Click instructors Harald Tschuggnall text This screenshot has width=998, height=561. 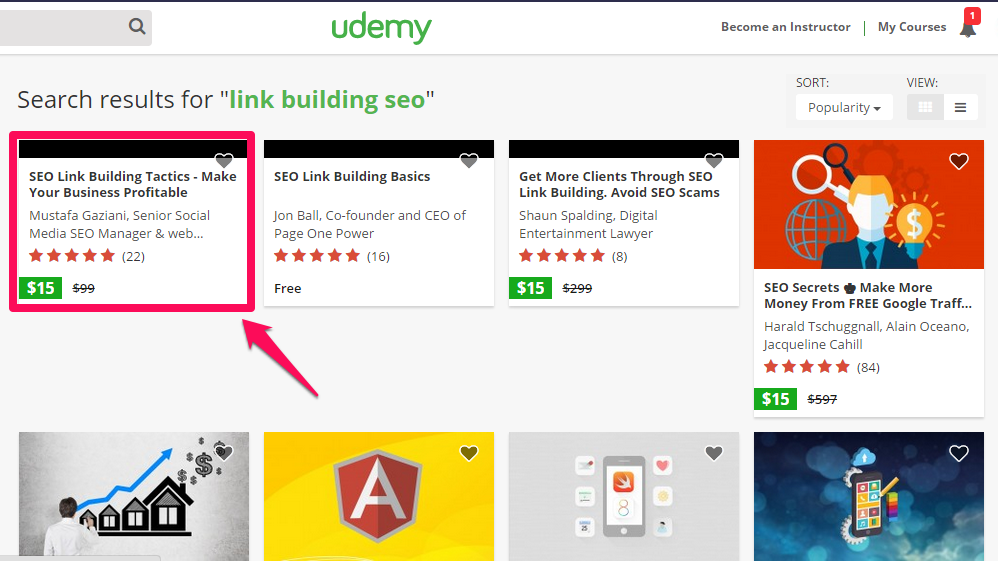867,335
